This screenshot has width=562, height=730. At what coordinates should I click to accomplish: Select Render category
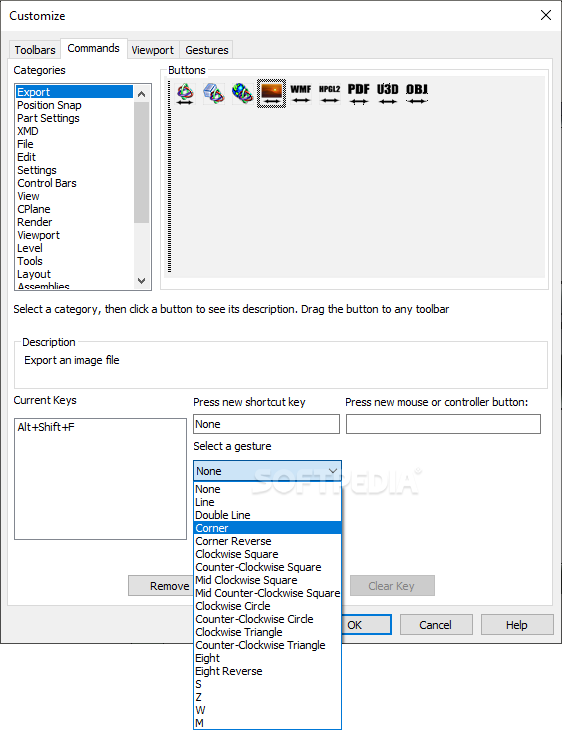click(74, 222)
